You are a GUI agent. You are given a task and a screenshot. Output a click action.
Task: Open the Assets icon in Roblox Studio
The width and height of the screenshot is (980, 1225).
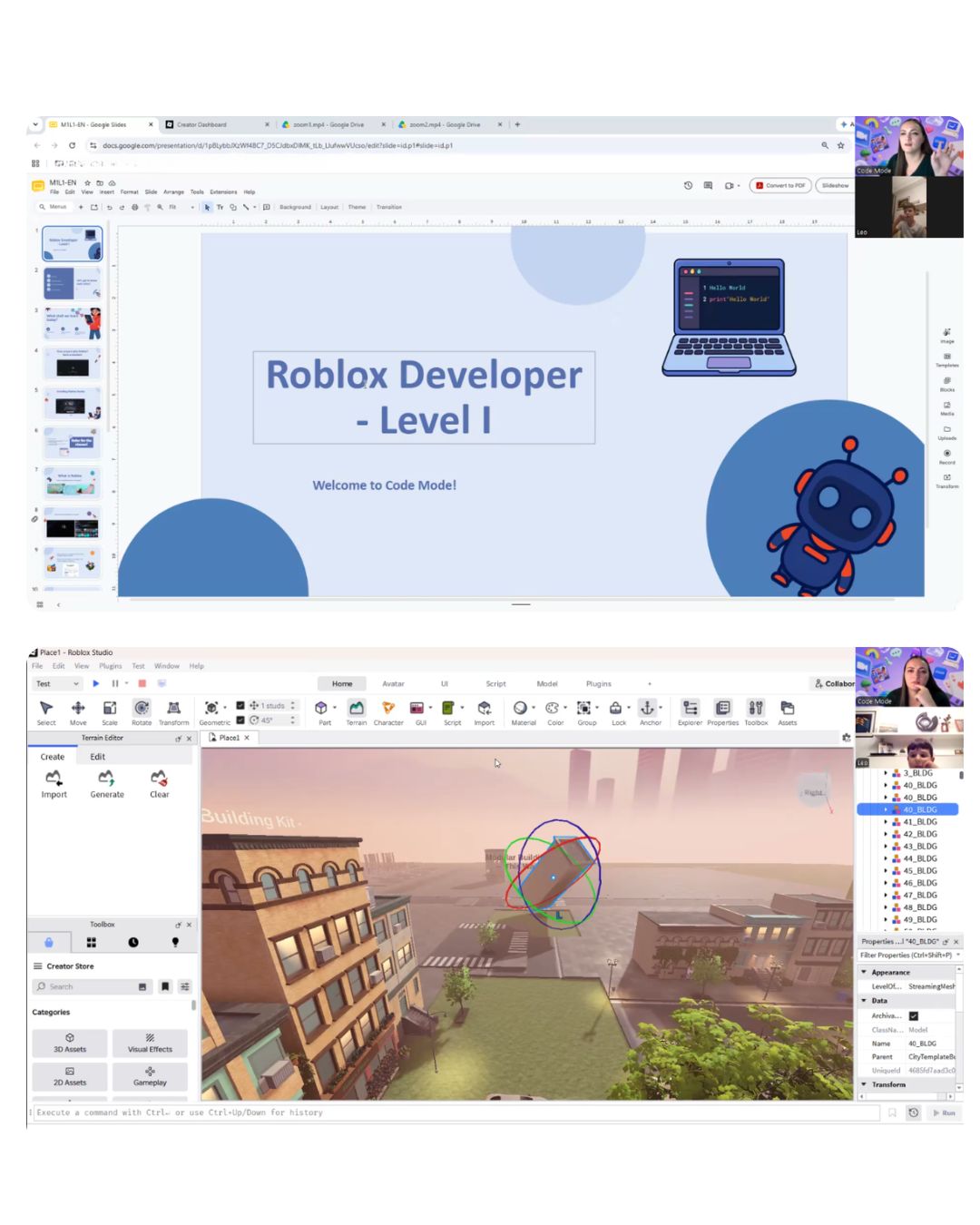(787, 711)
